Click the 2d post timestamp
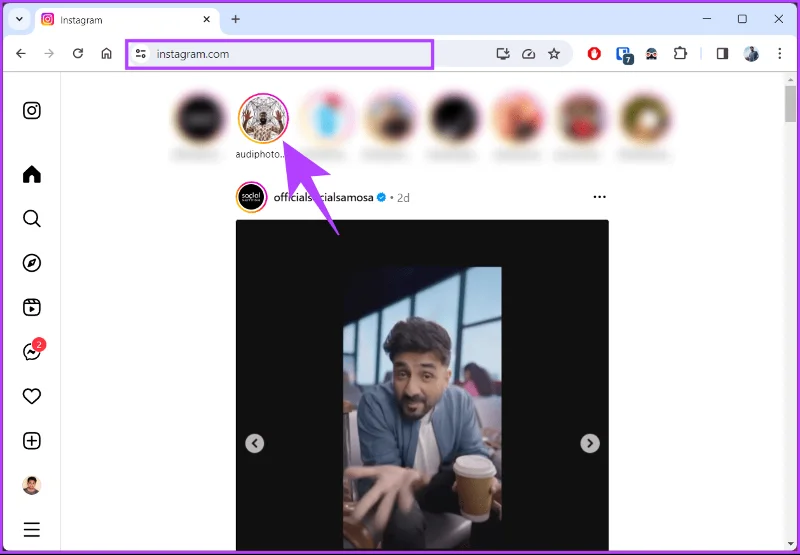Image resolution: width=800 pixels, height=555 pixels. [x=403, y=198]
